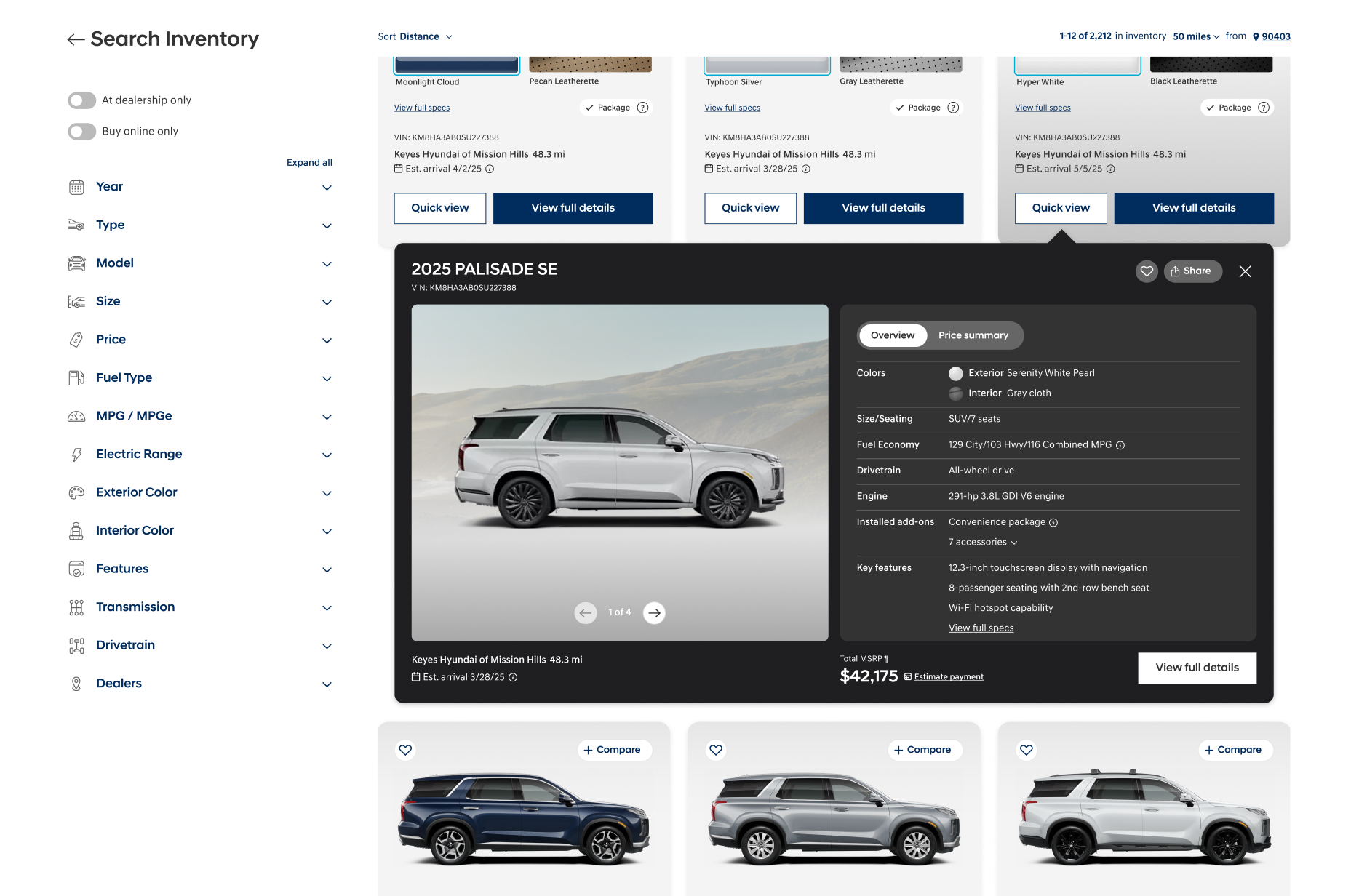
Task: Open View full specs in quick view panel
Action: pyautogui.click(x=981, y=628)
